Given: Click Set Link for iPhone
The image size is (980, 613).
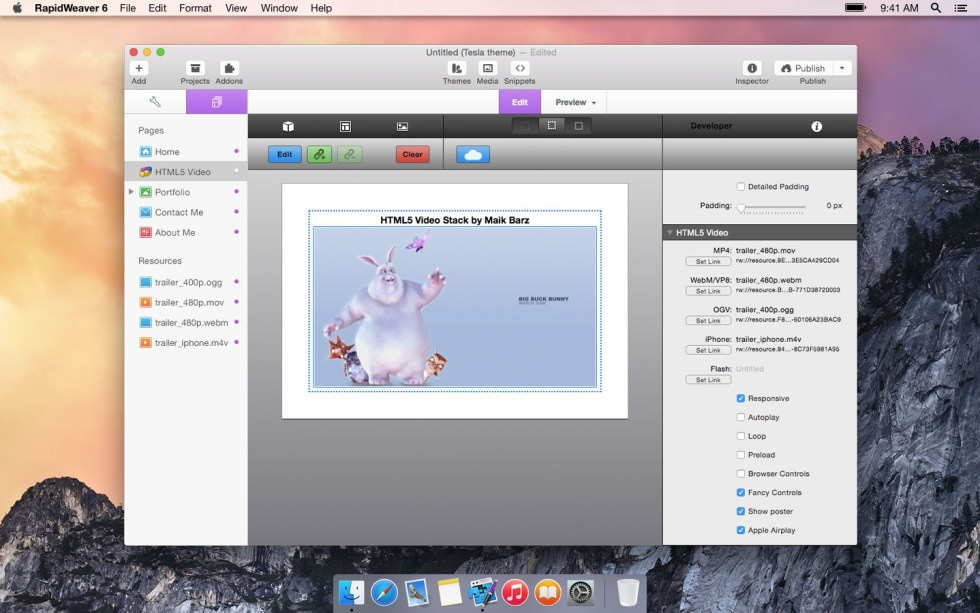Looking at the screenshot, I should pyautogui.click(x=708, y=351).
